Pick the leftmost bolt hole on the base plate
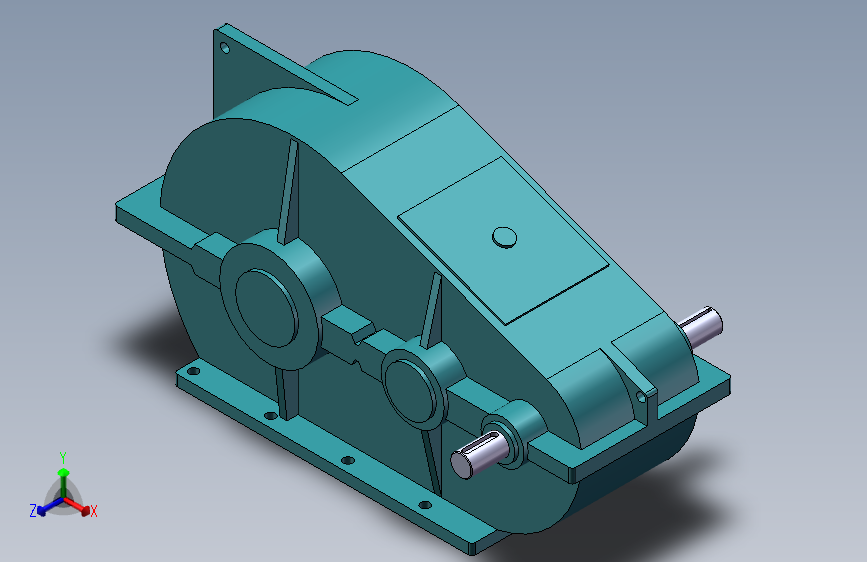 pos(193,371)
